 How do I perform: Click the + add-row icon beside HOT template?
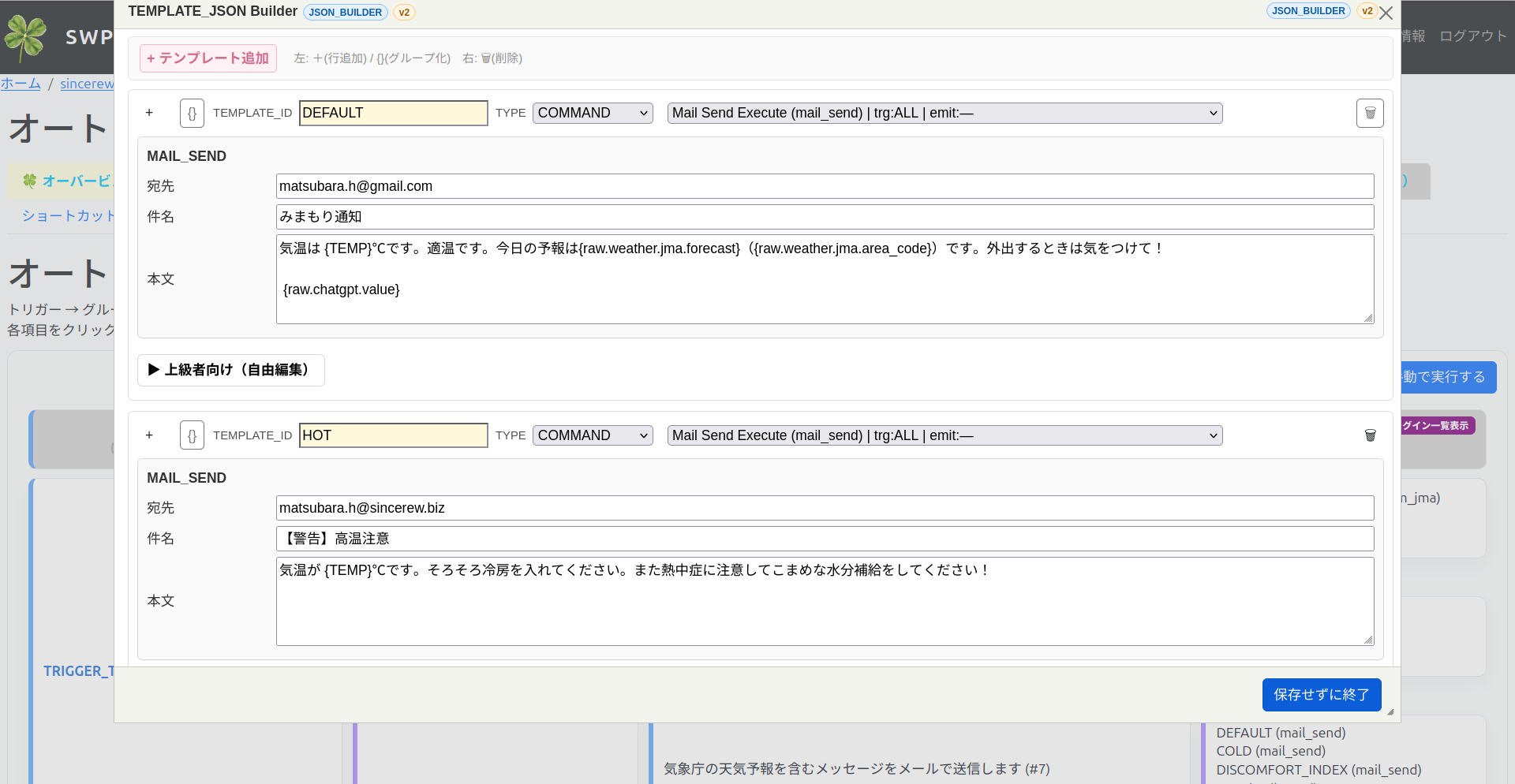149,435
